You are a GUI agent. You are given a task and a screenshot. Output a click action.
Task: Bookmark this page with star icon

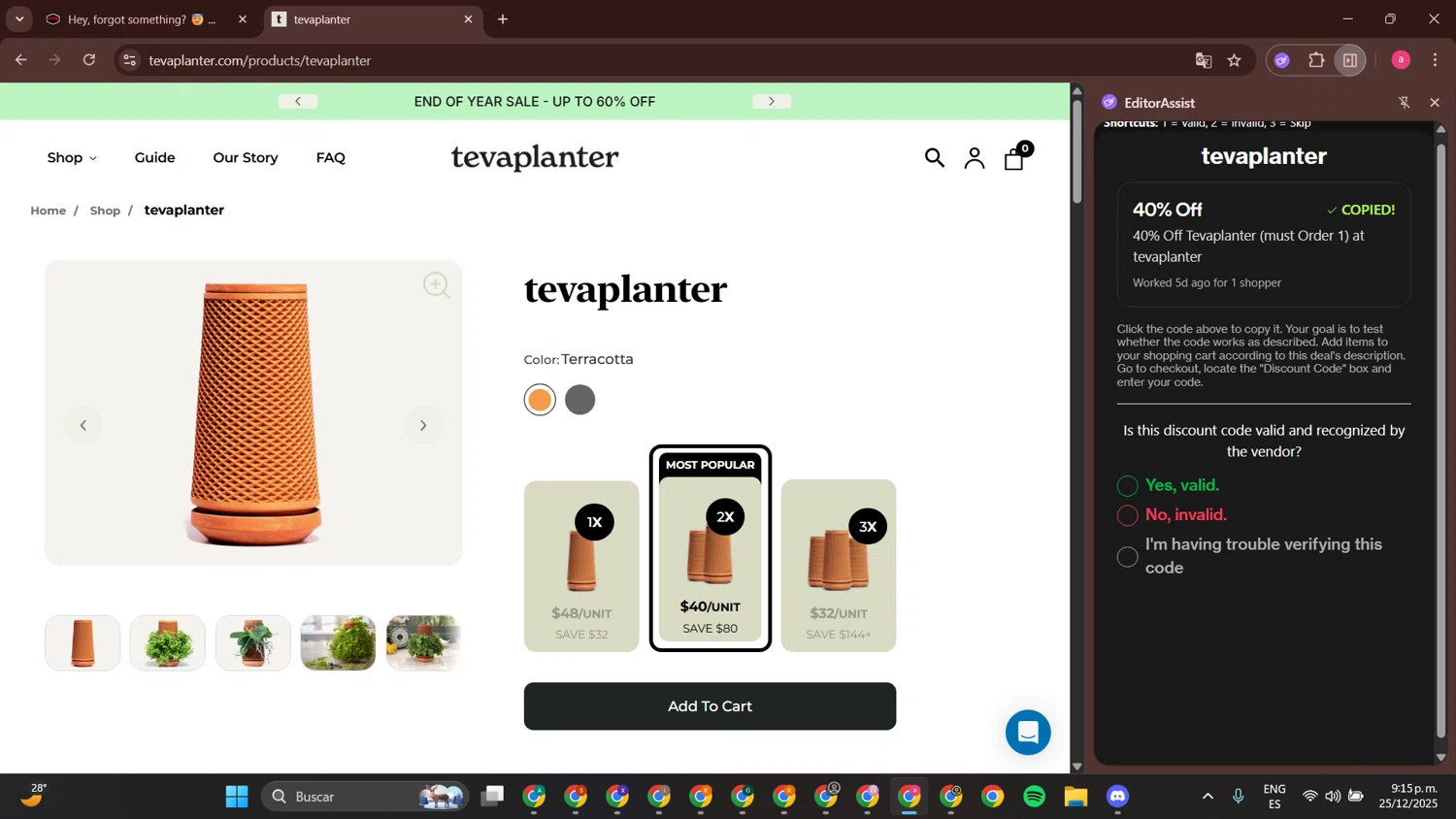point(1234,60)
